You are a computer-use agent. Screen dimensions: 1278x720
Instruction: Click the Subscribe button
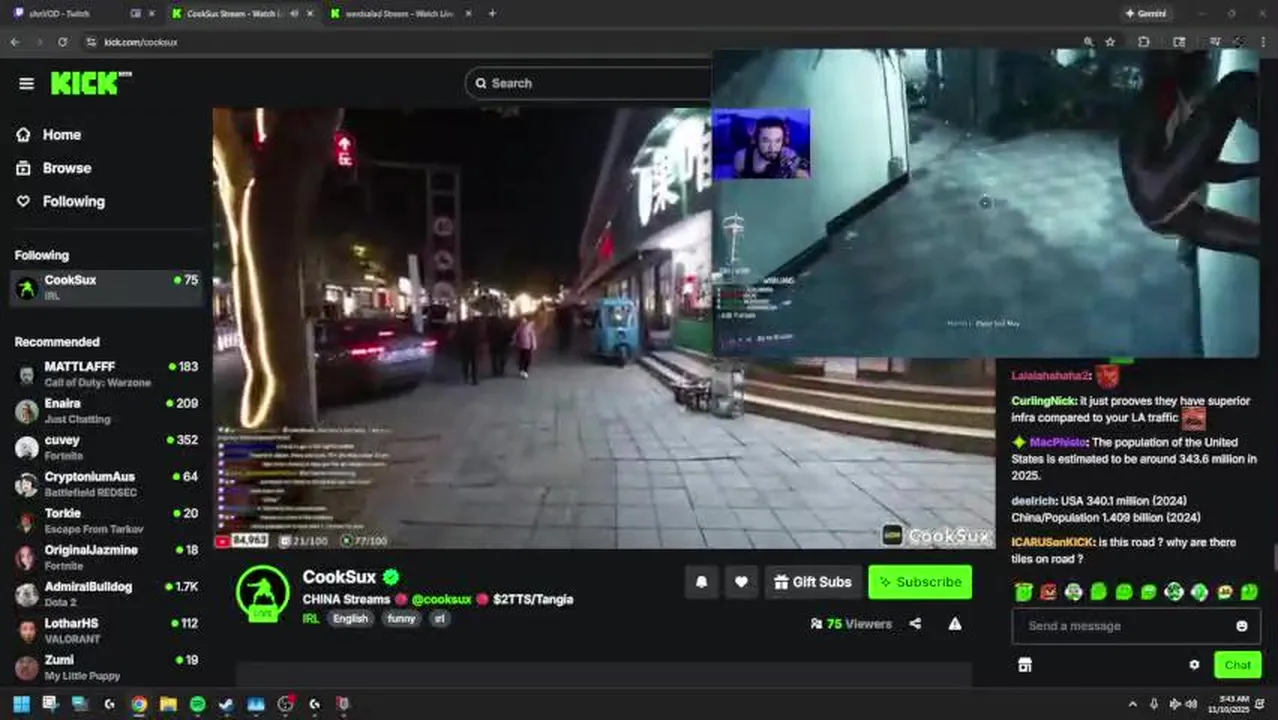(920, 582)
